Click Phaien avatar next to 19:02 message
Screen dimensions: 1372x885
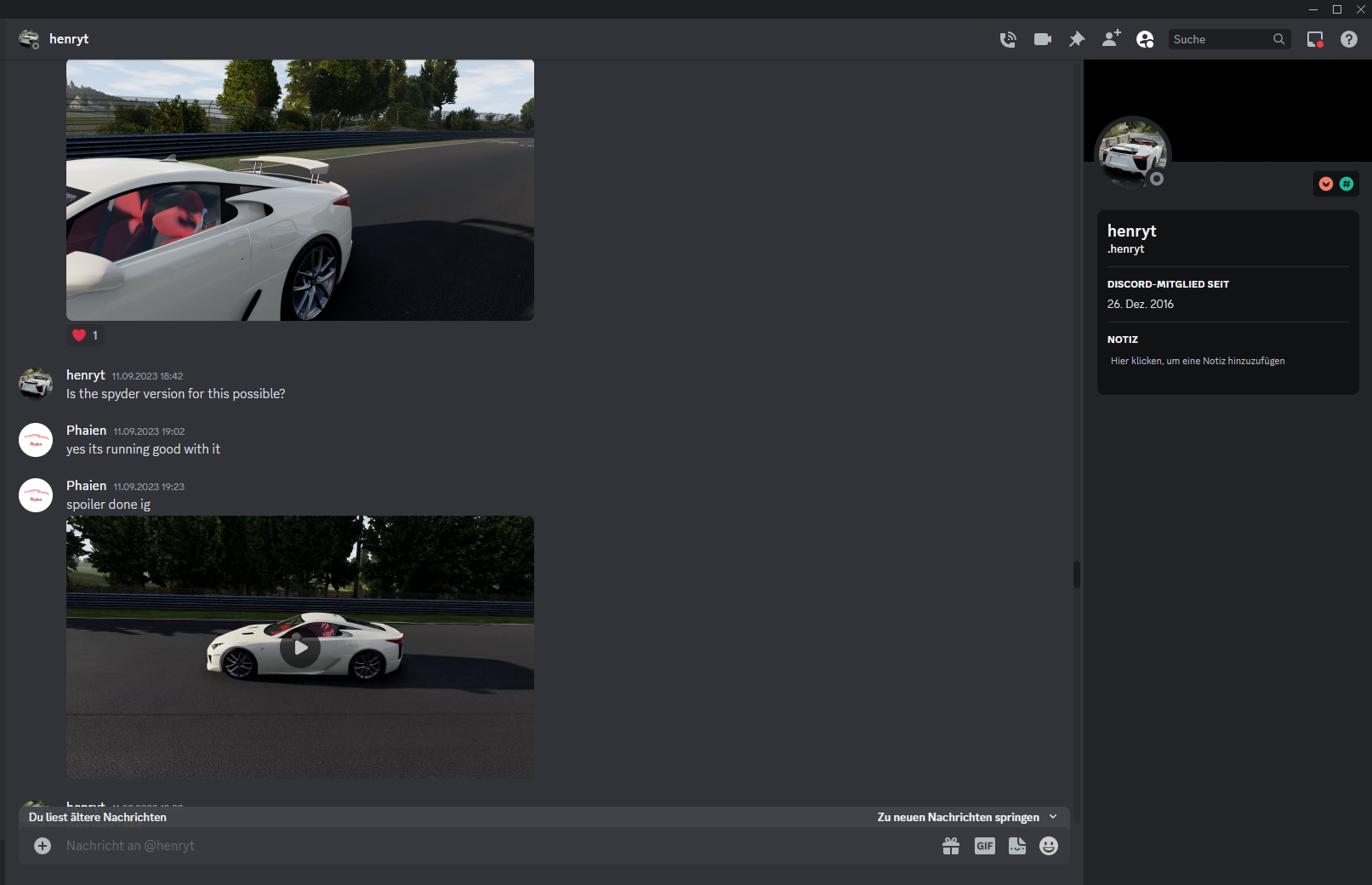click(x=36, y=440)
